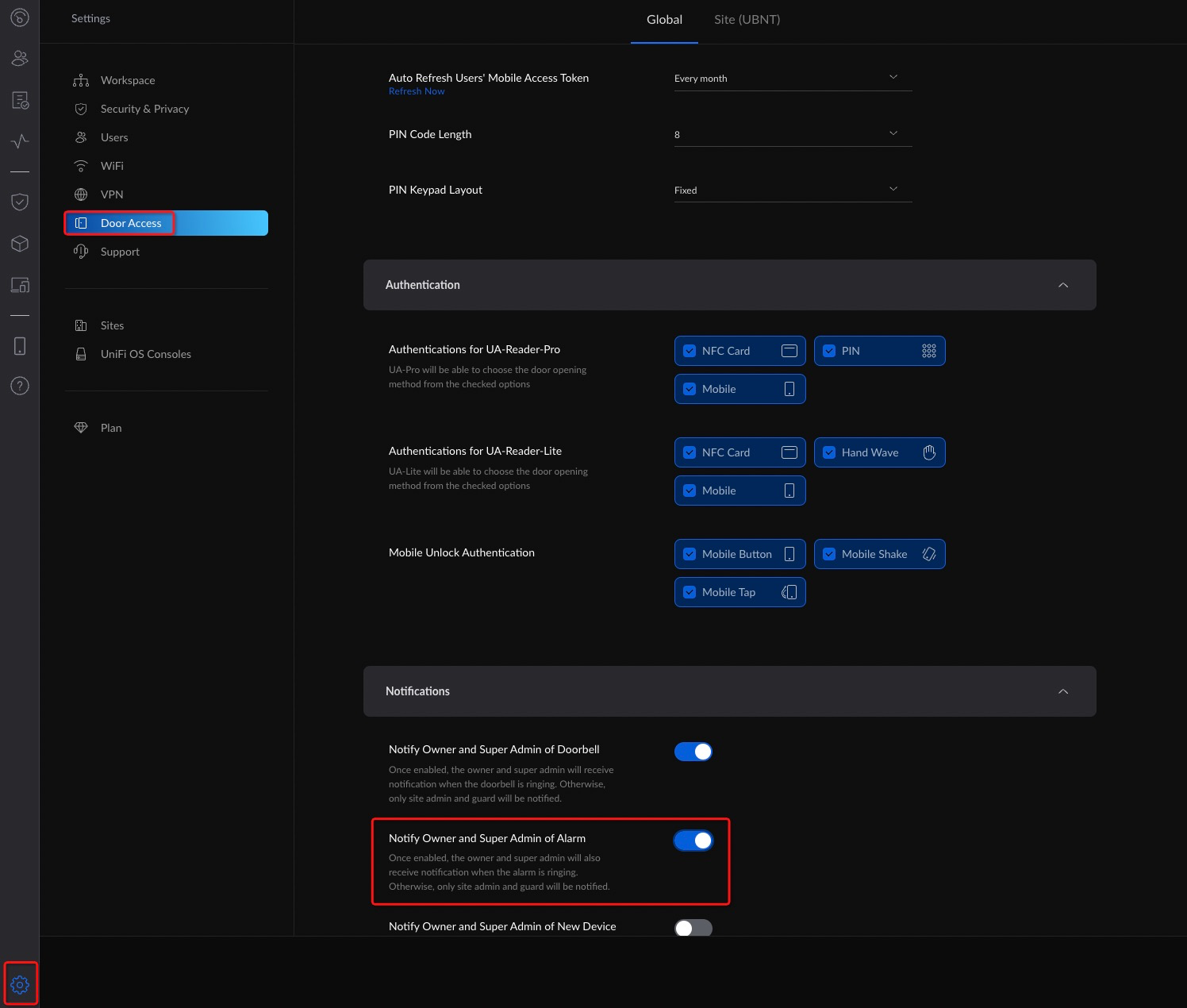The width and height of the screenshot is (1187, 1008).
Task: Open the PIN Keypad Layout dropdown
Action: tap(792, 190)
